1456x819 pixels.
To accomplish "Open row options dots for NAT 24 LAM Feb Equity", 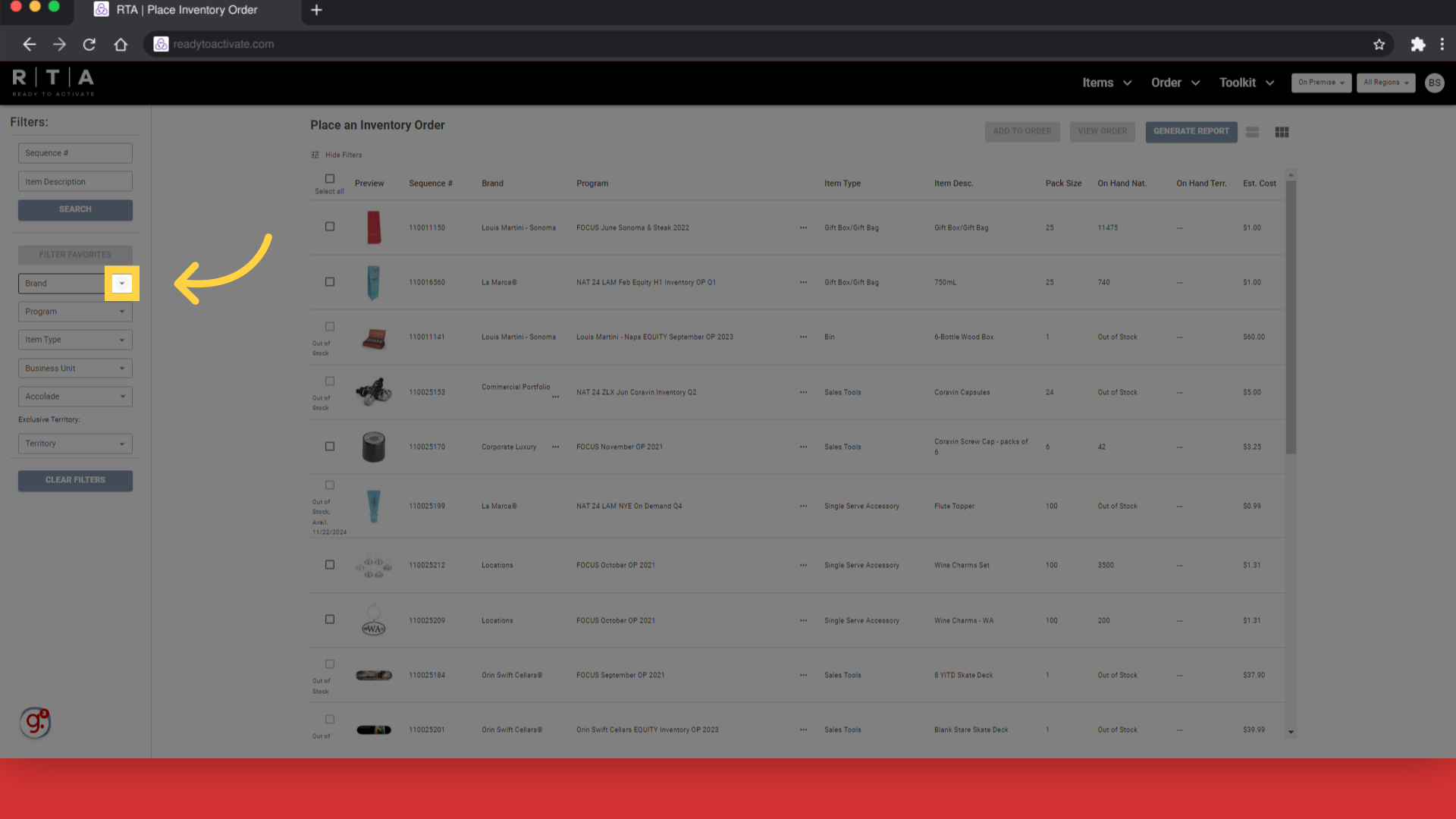I will coord(803,282).
